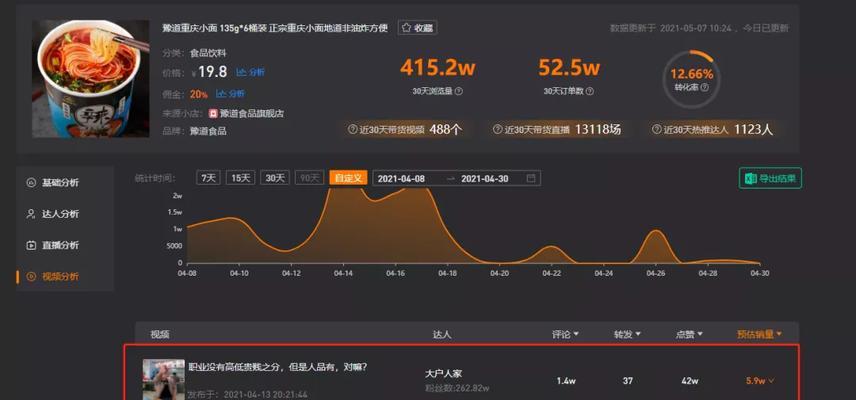The image size is (856, 400).
Task: Click the 近30天带货直播 13118场 stat
Action: 557,130
